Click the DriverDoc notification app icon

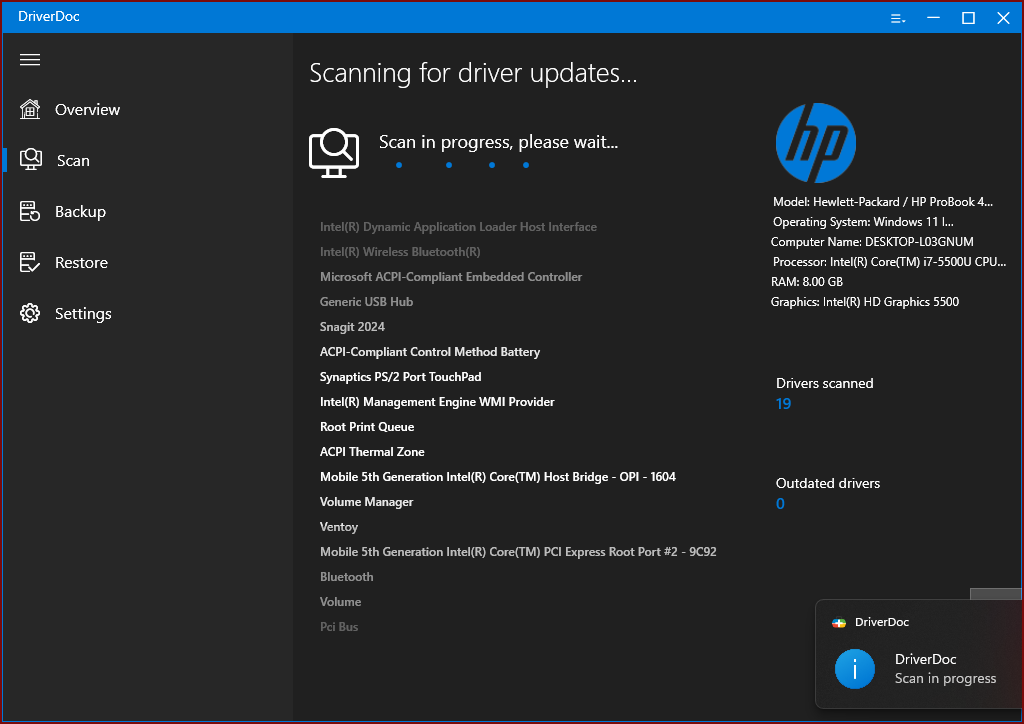(x=839, y=623)
